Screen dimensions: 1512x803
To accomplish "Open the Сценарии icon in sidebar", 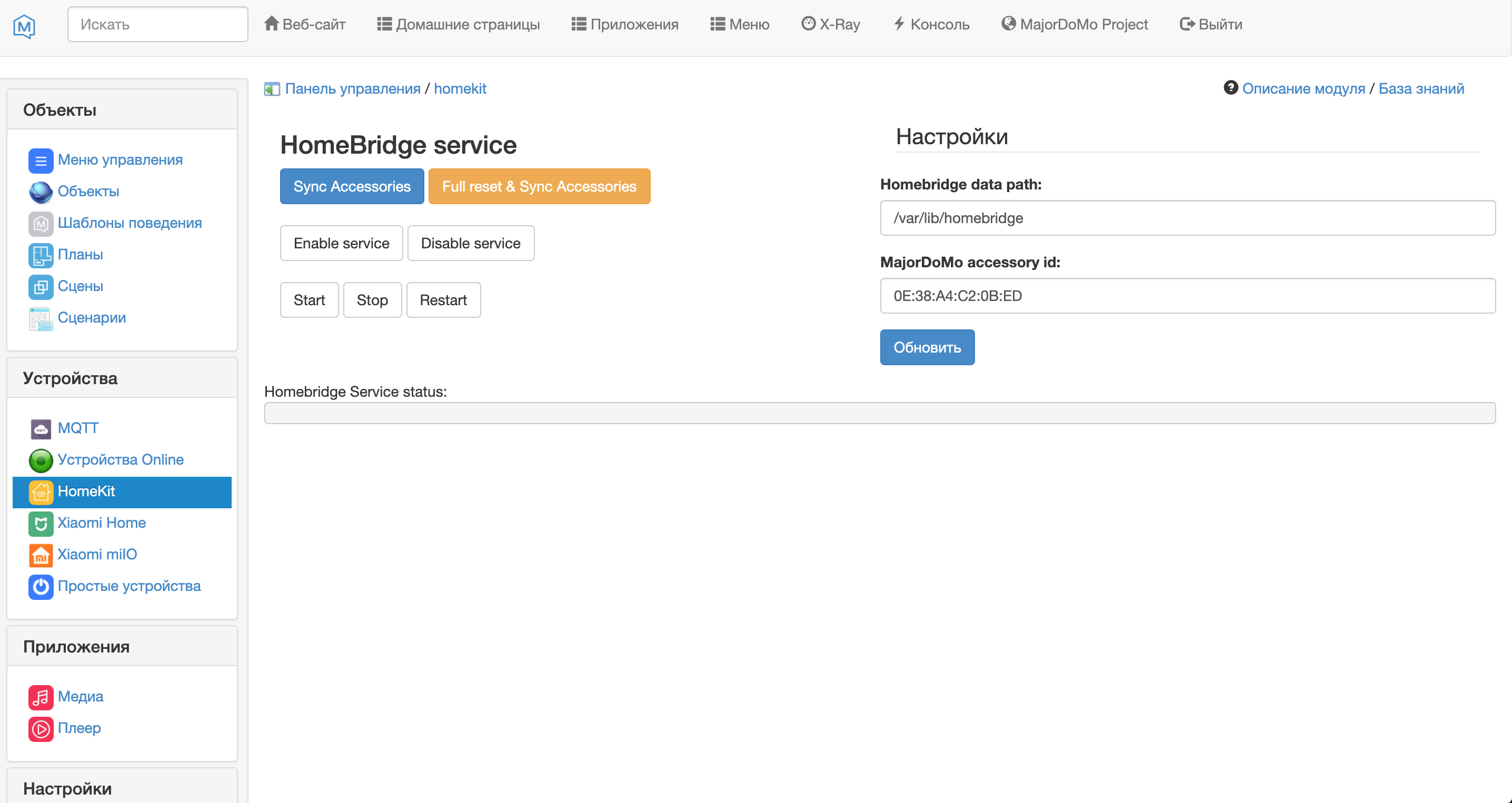I will [x=41, y=318].
